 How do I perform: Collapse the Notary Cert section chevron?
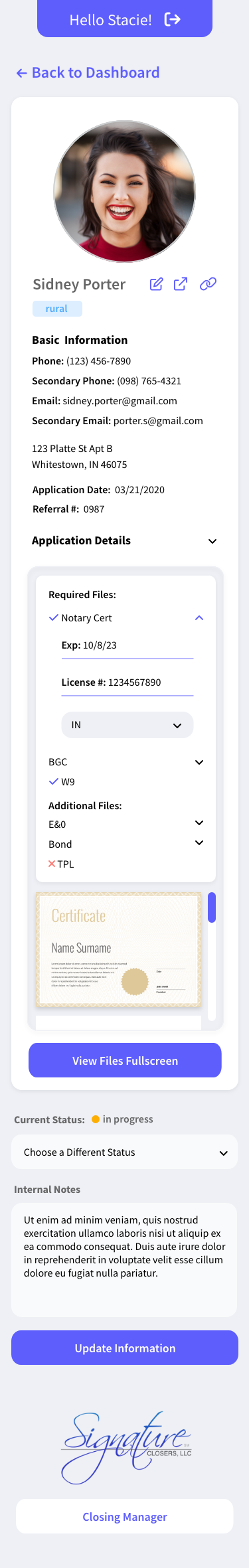pos(199,618)
